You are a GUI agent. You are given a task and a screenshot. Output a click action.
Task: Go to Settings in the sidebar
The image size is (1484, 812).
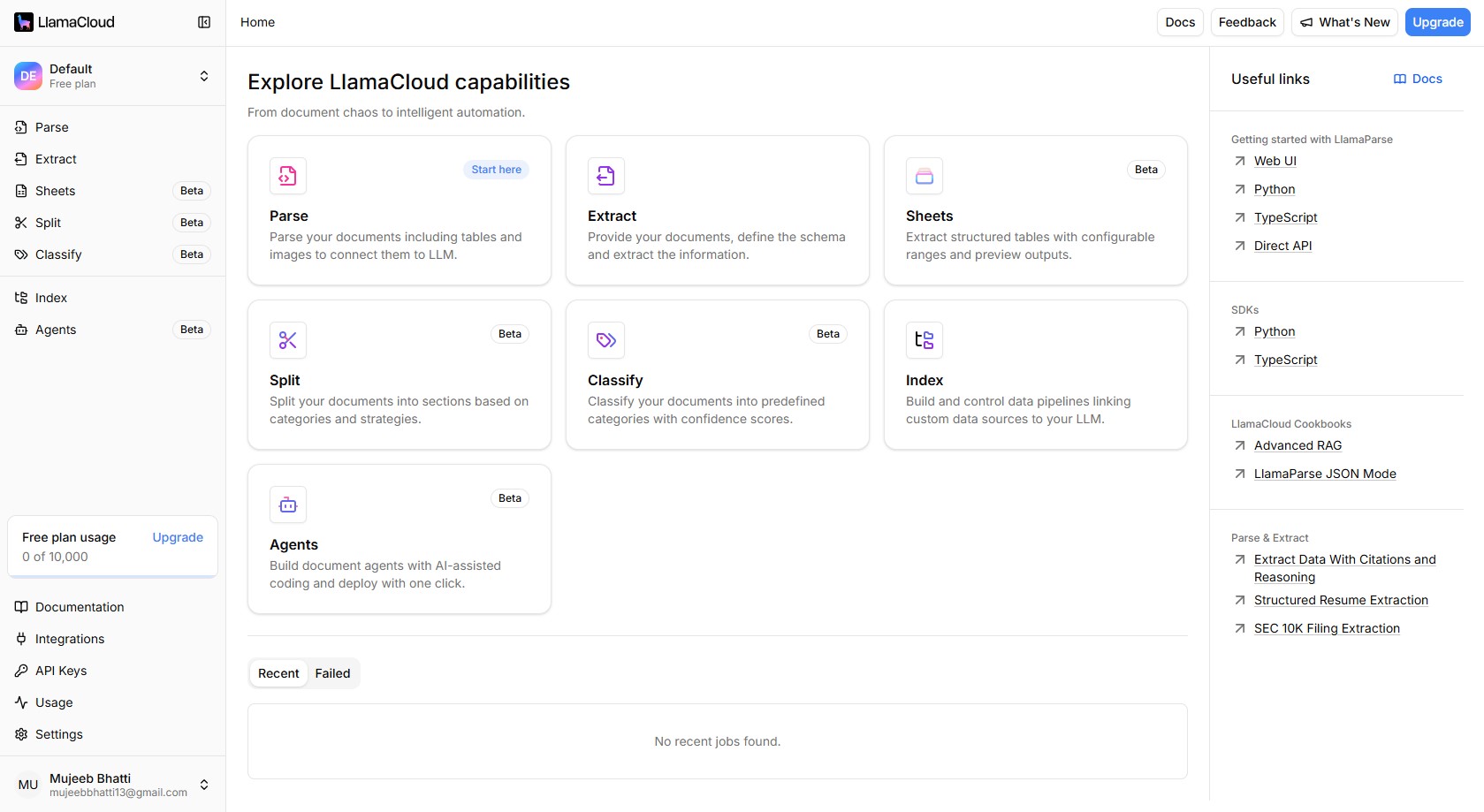pyautogui.click(x=58, y=734)
